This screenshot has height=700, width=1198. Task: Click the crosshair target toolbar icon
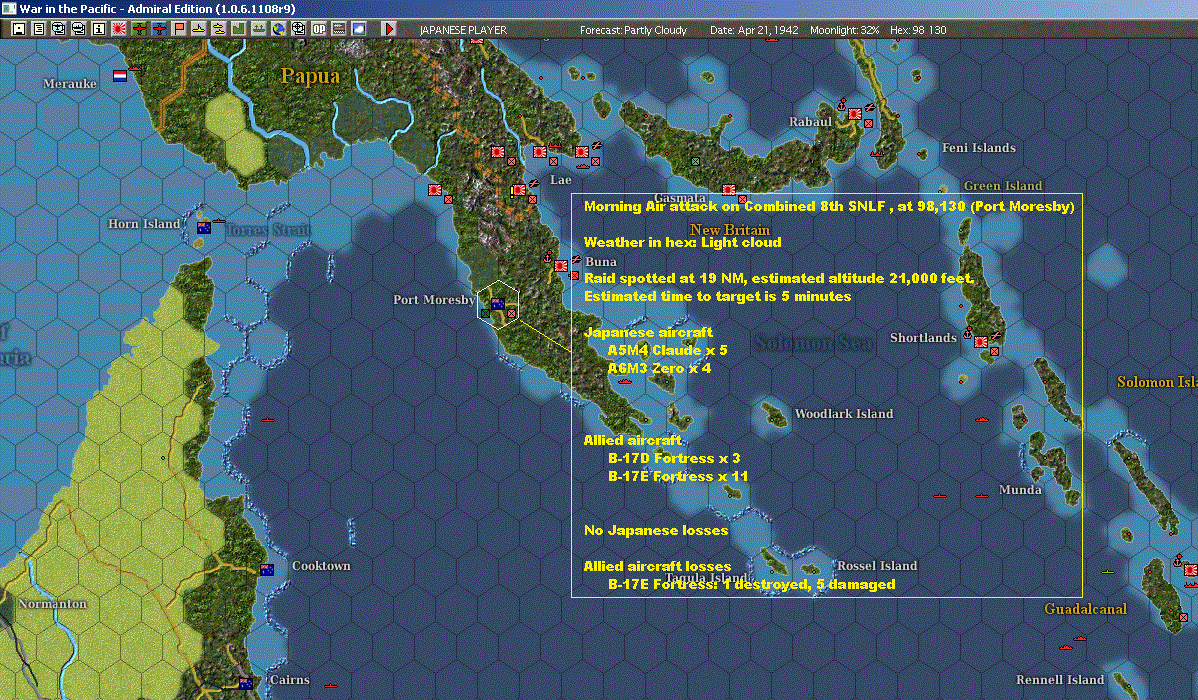pyautogui.click(x=299, y=29)
